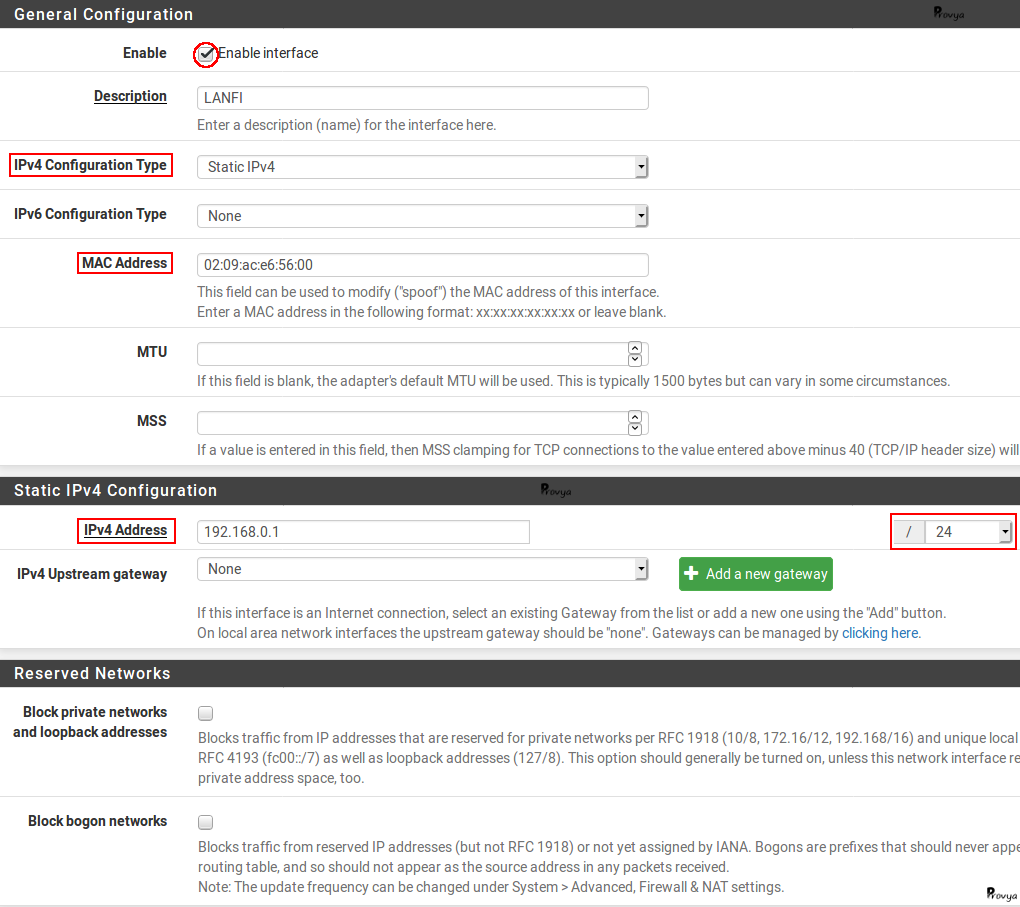Viewport: 1020px width, 907px height.
Task: Click the IPv4 Upstream gateway label
Action: (x=92, y=574)
